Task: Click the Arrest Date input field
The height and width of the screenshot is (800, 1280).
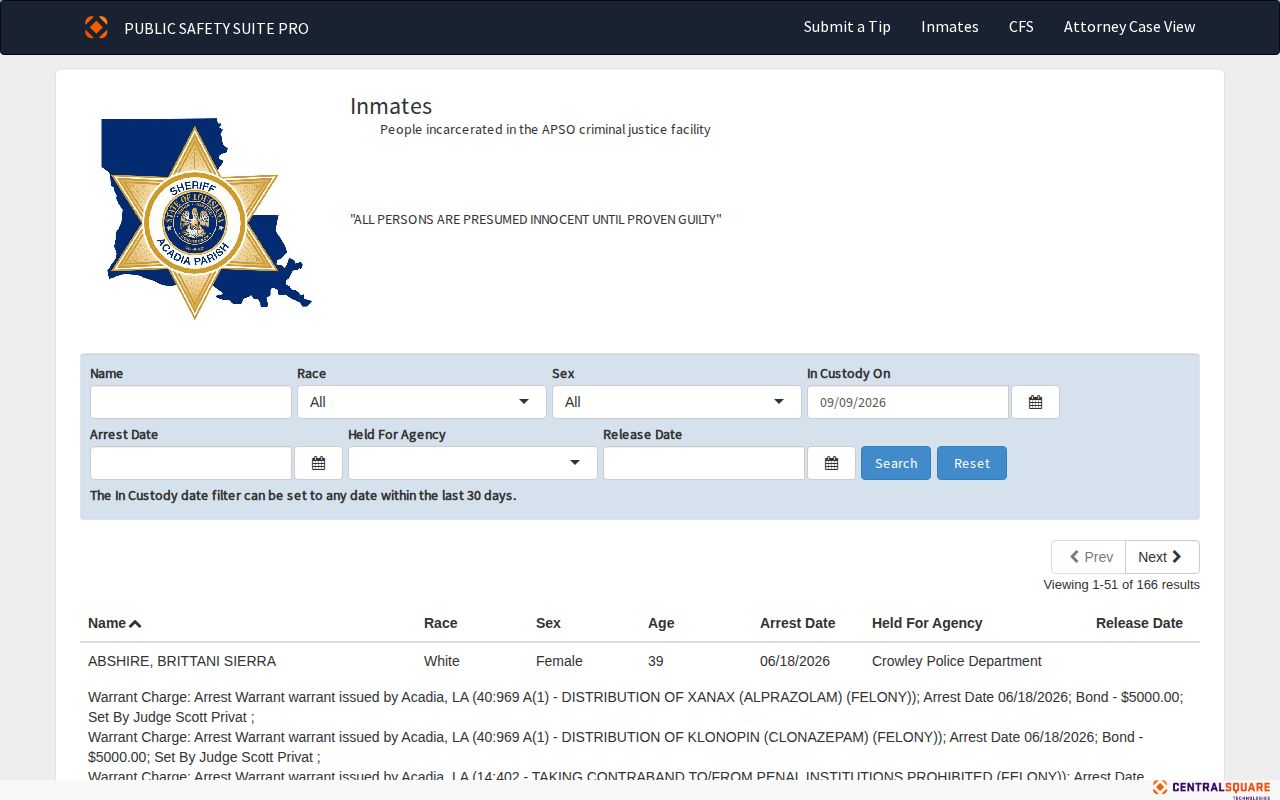Action: 191,463
